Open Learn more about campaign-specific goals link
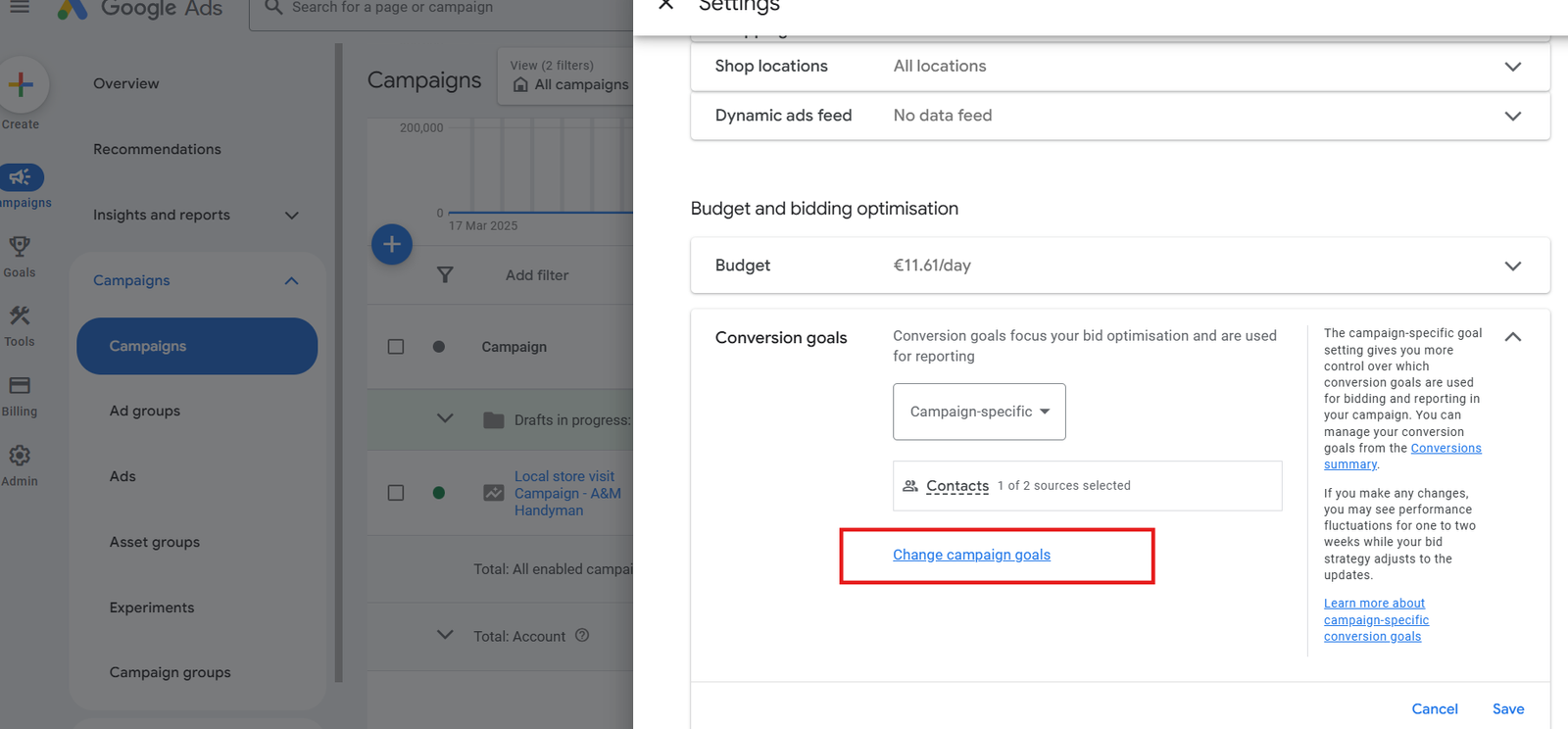The height and width of the screenshot is (729, 1568). (x=1376, y=620)
